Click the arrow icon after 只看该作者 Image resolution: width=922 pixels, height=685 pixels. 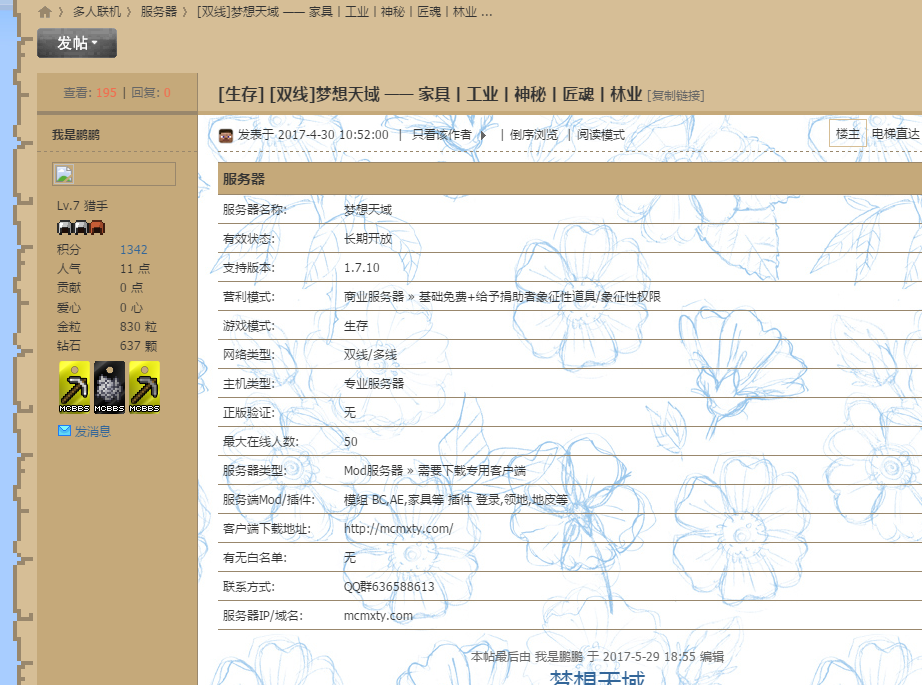(x=483, y=135)
